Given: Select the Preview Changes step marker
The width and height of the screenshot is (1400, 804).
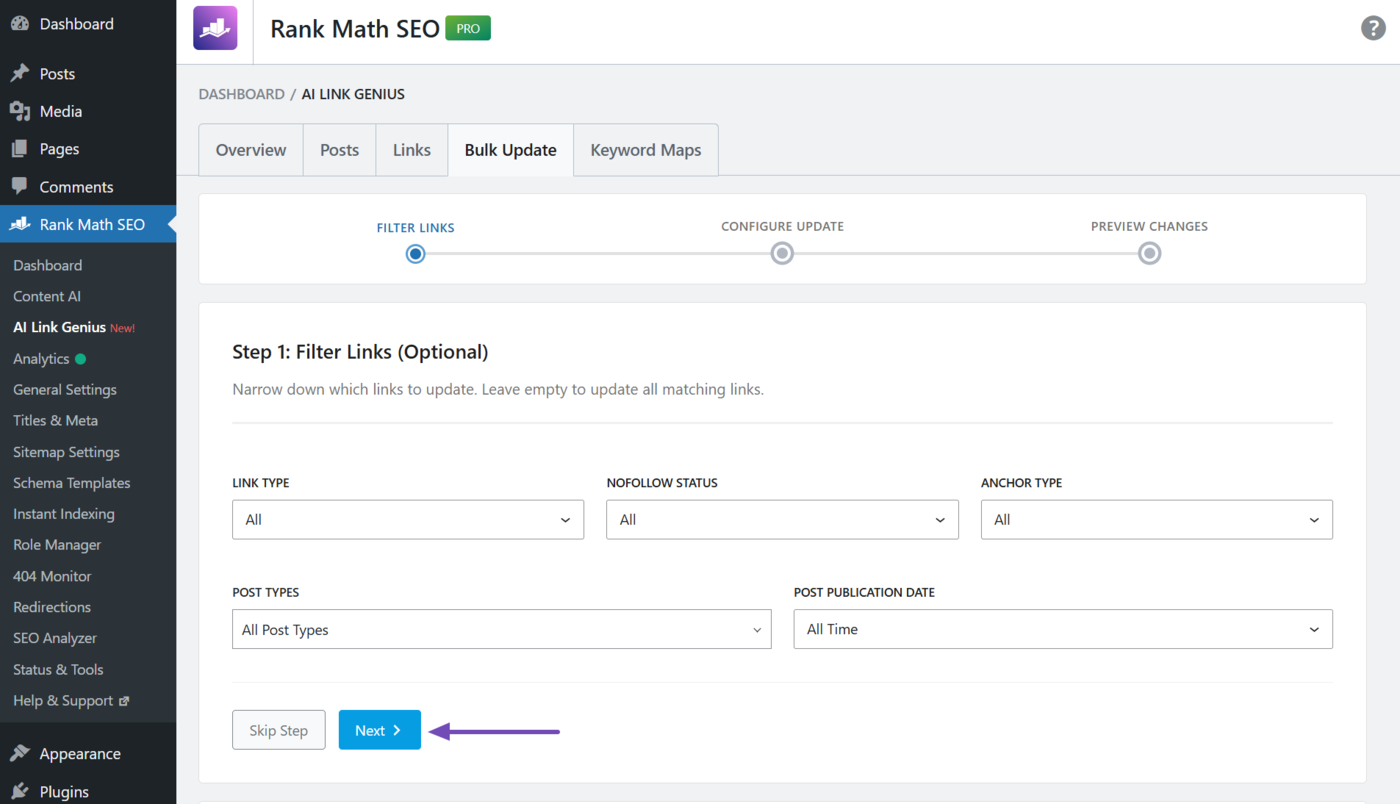Looking at the screenshot, I should 1149,254.
